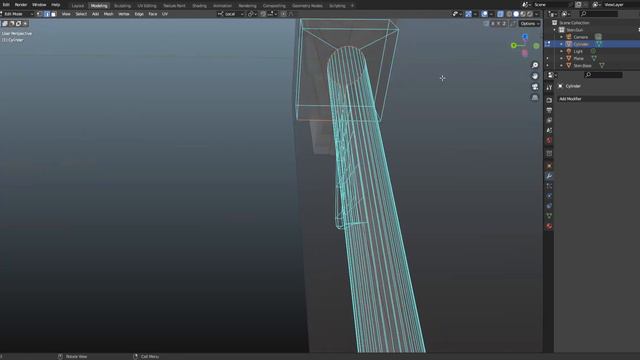640x360 pixels.
Task: Open the Window menu
Action: coord(39,5)
